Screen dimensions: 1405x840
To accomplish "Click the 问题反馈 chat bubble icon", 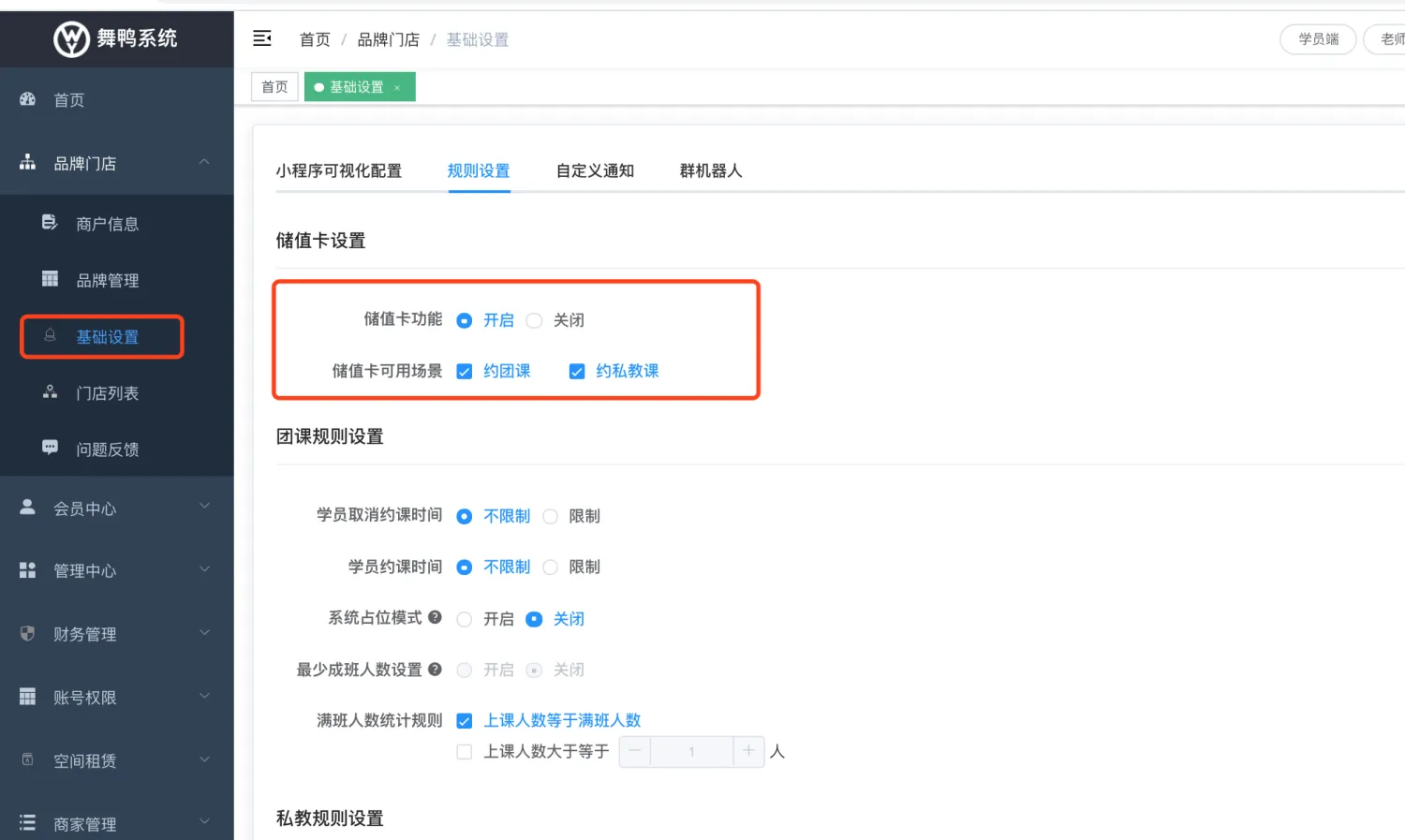I will [50, 448].
